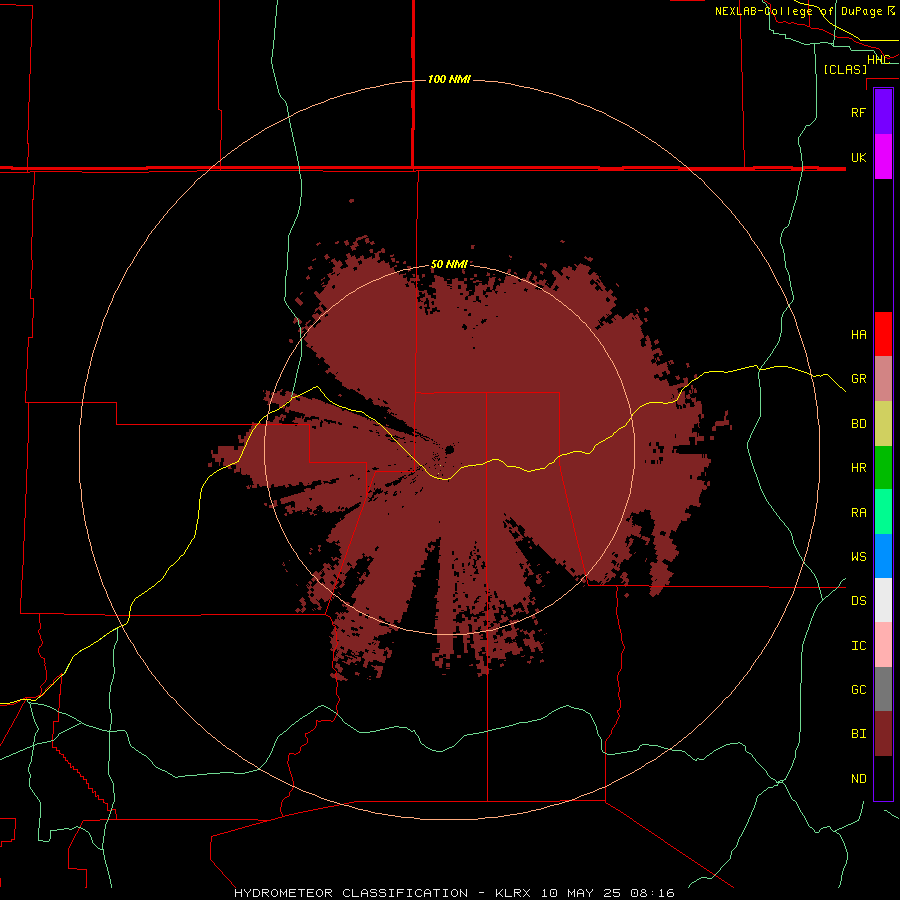Image resolution: width=900 pixels, height=900 pixels.
Task: Select the GR pink legend swatch
Action: 883,379
